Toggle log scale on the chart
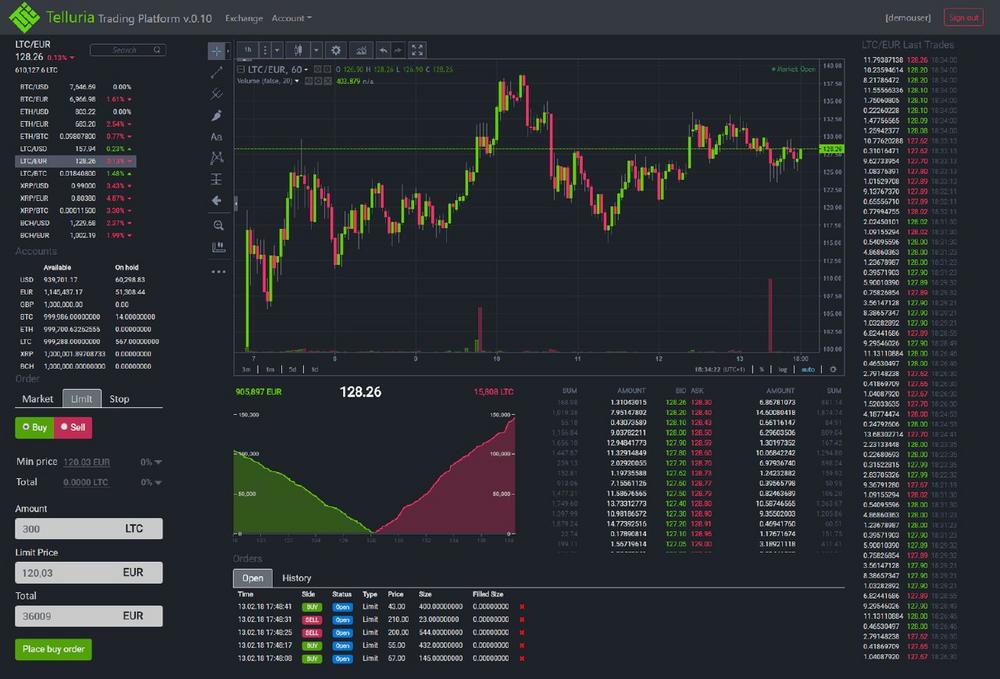The image size is (1000, 679). point(781,369)
